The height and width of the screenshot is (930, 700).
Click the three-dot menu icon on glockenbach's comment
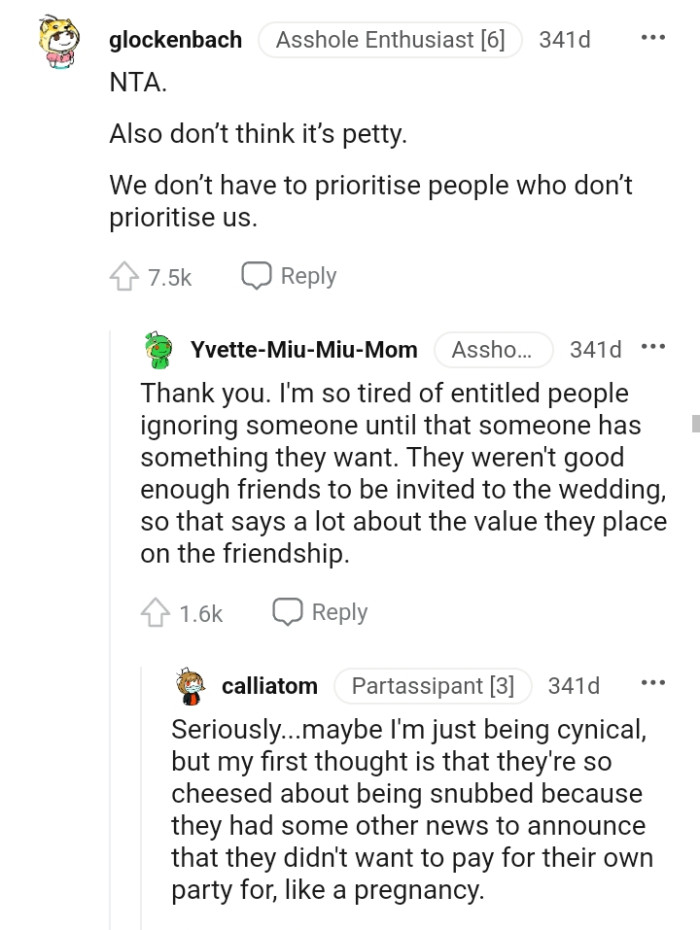651,37
